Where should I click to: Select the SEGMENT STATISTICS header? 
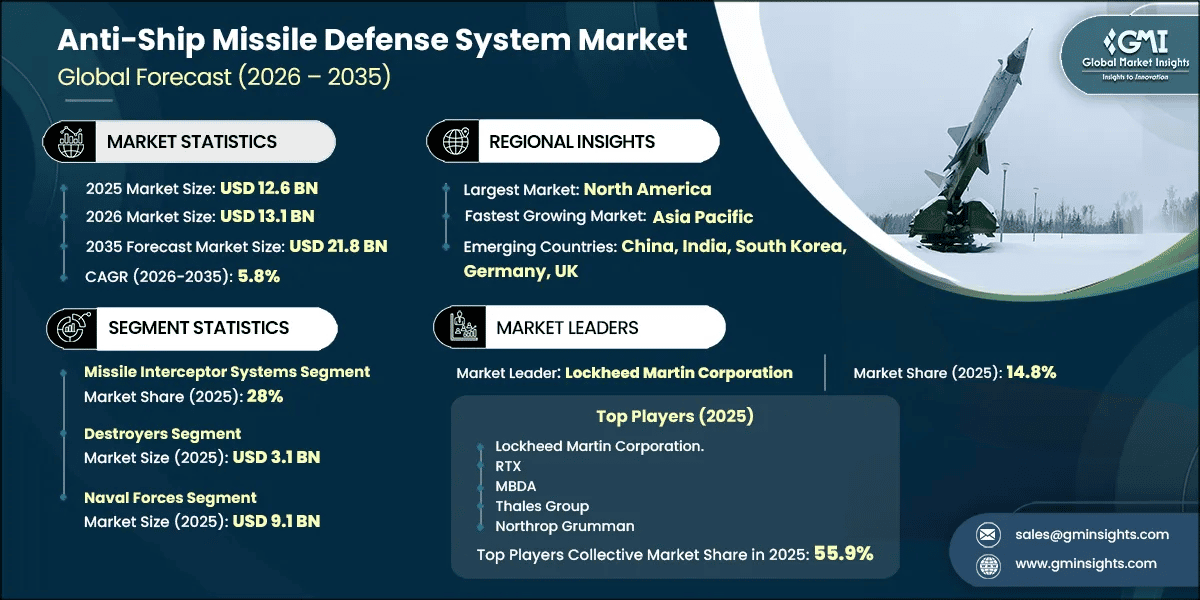pyautogui.click(x=198, y=327)
